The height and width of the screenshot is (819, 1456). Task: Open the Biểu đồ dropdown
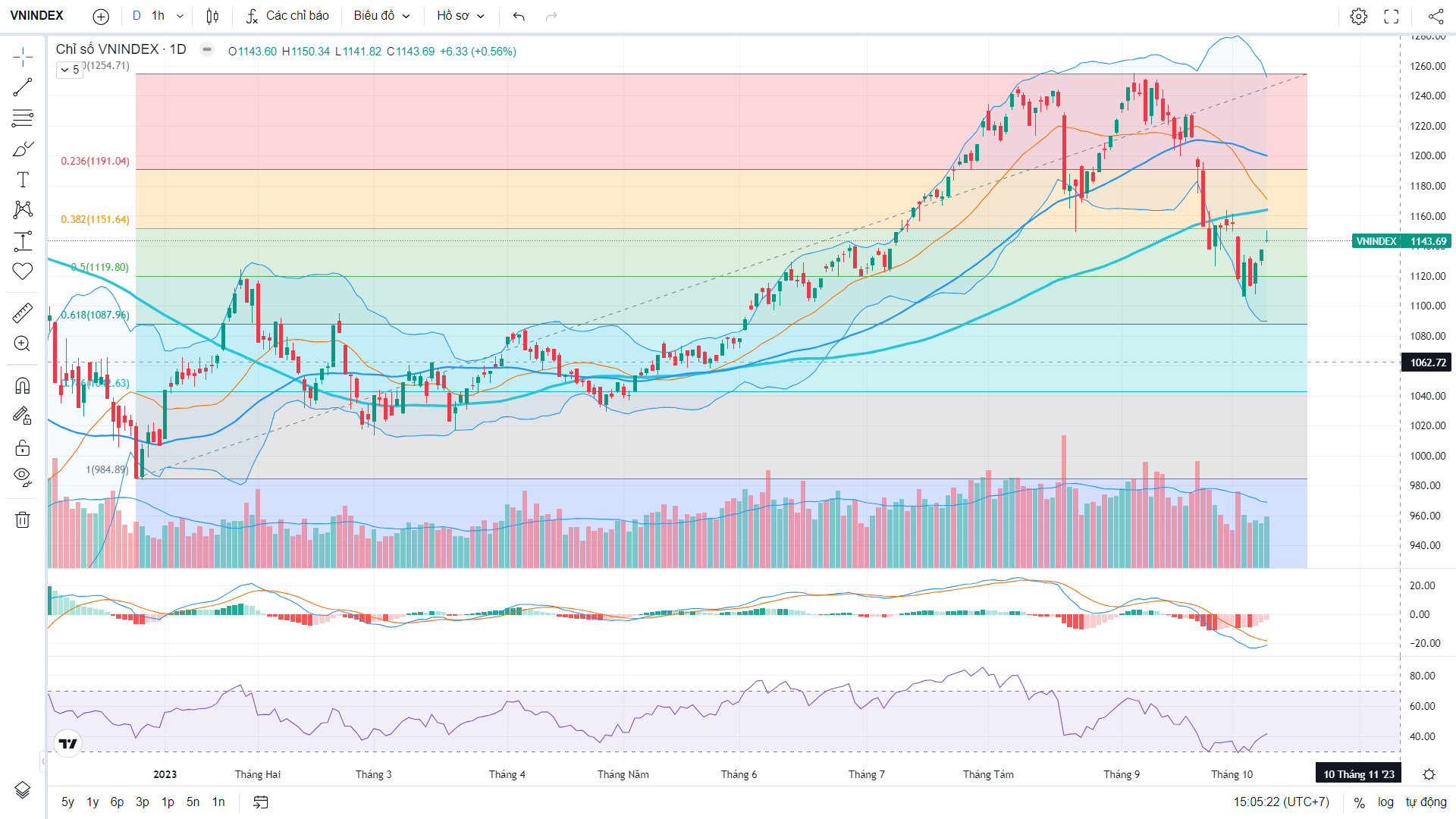(x=381, y=16)
